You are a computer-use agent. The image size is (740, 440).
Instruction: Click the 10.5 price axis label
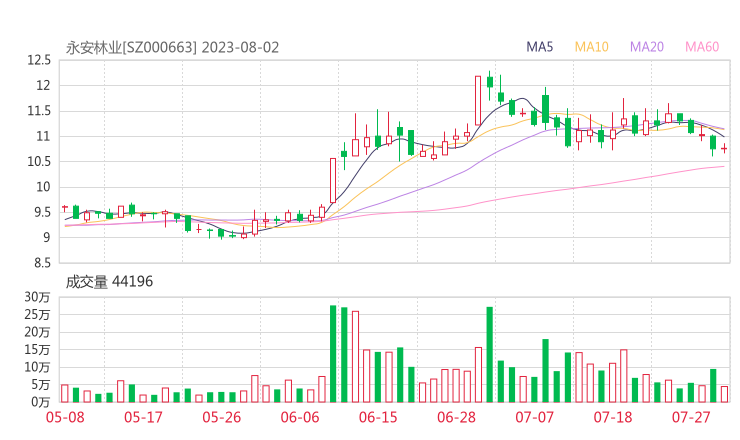pyautogui.click(x=39, y=162)
